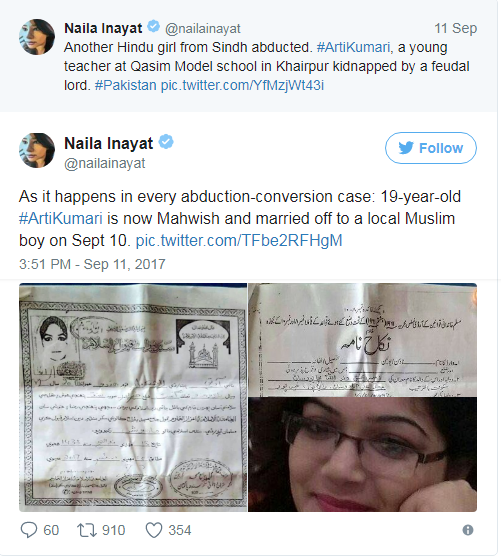This screenshot has width=501, height=558.
Task: Open the #ArtiKumari hashtag in the top tweet
Action: coord(354,47)
